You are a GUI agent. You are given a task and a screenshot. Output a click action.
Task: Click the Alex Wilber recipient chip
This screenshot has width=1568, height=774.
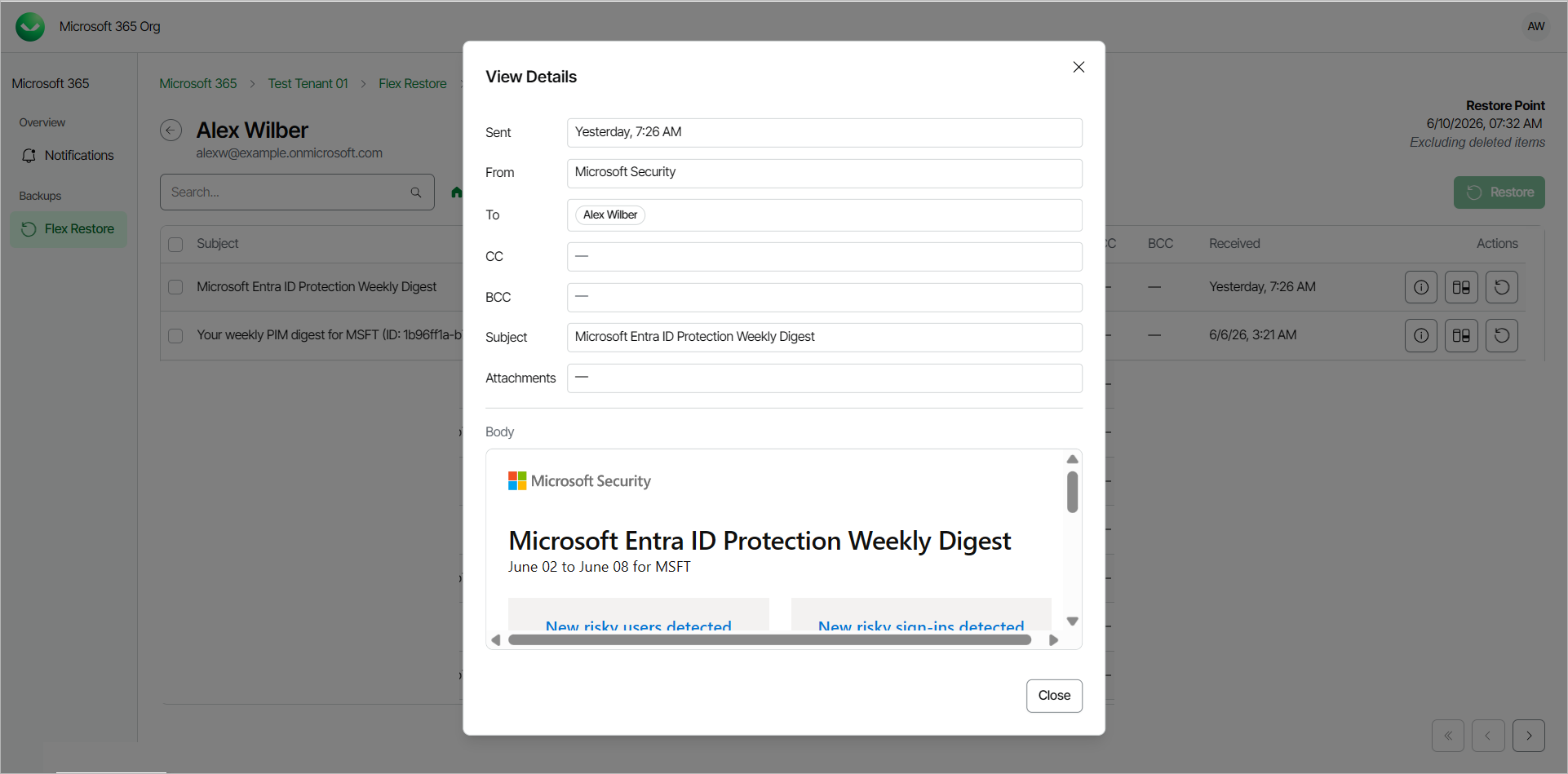610,215
